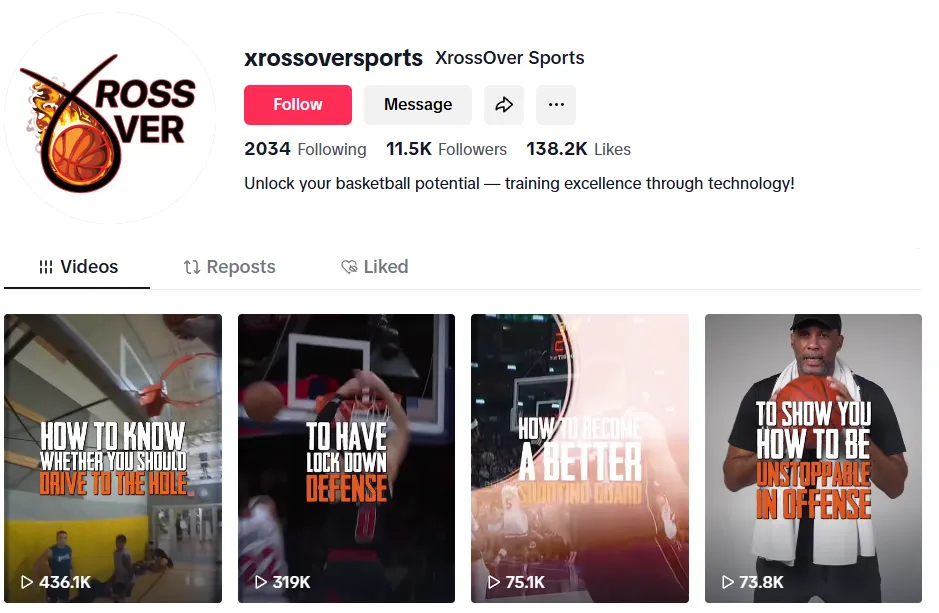The height and width of the screenshot is (613, 939).
Task: Click play icon on 73.8K video
Action: click(x=727, y=582)
